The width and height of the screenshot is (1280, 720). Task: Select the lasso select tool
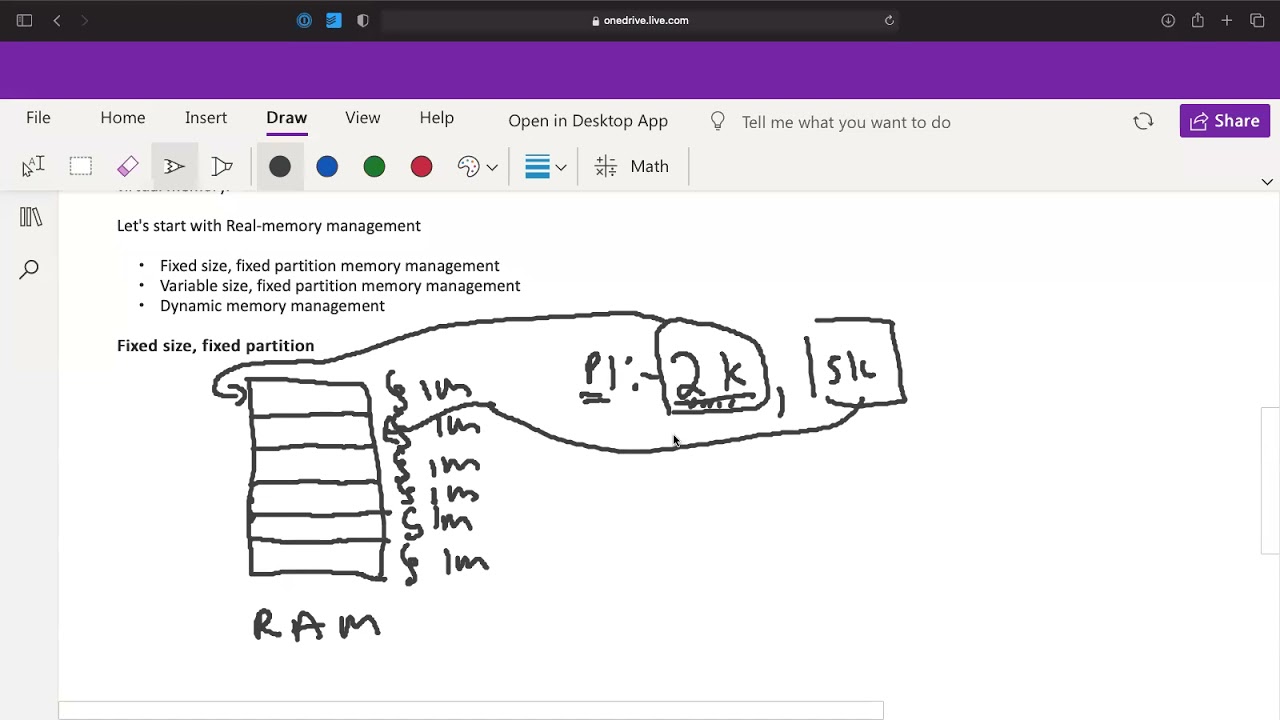(x=81, y=166)
